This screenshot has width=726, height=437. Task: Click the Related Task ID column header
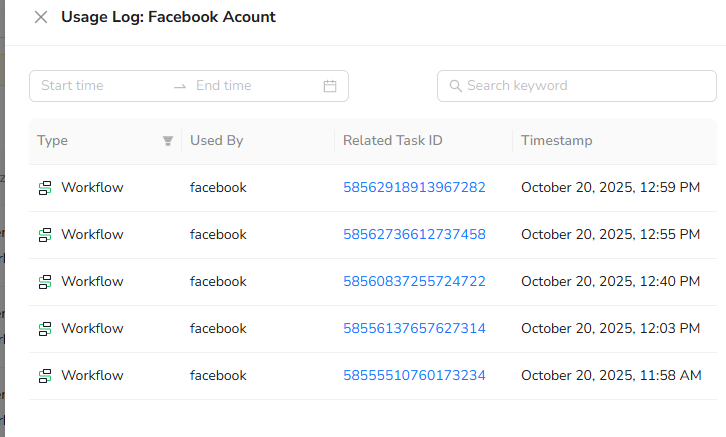392,141
